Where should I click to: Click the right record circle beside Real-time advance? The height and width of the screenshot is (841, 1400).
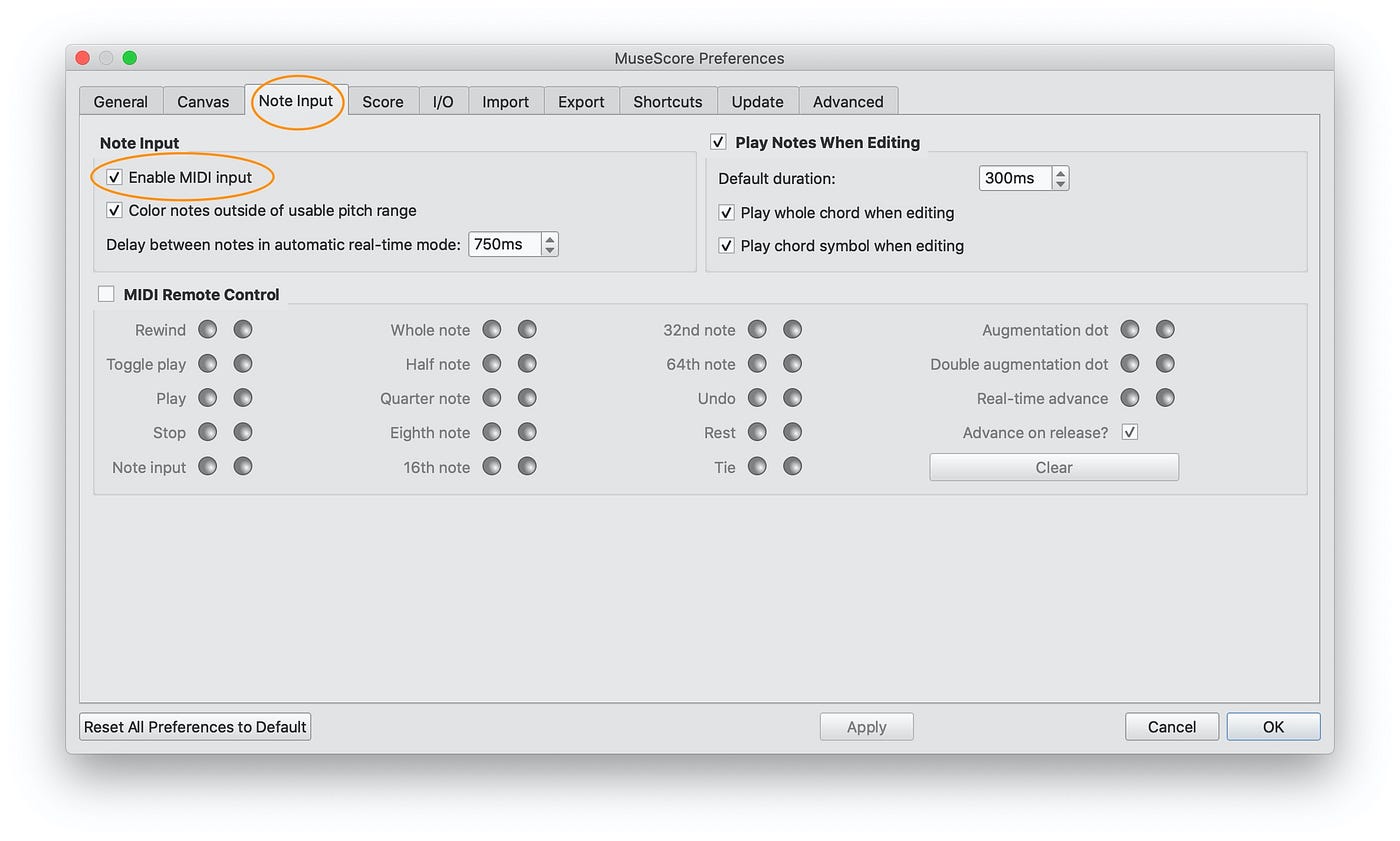(1165, 397)
